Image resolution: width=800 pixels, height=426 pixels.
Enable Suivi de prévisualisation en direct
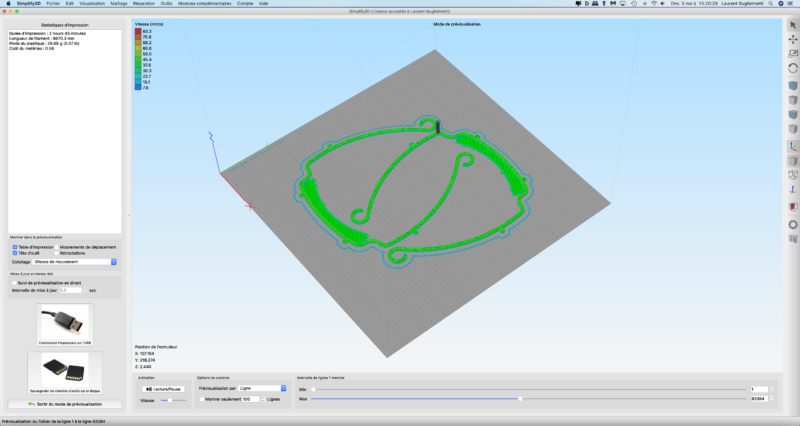pyautogui.click(x=15, y=283)
